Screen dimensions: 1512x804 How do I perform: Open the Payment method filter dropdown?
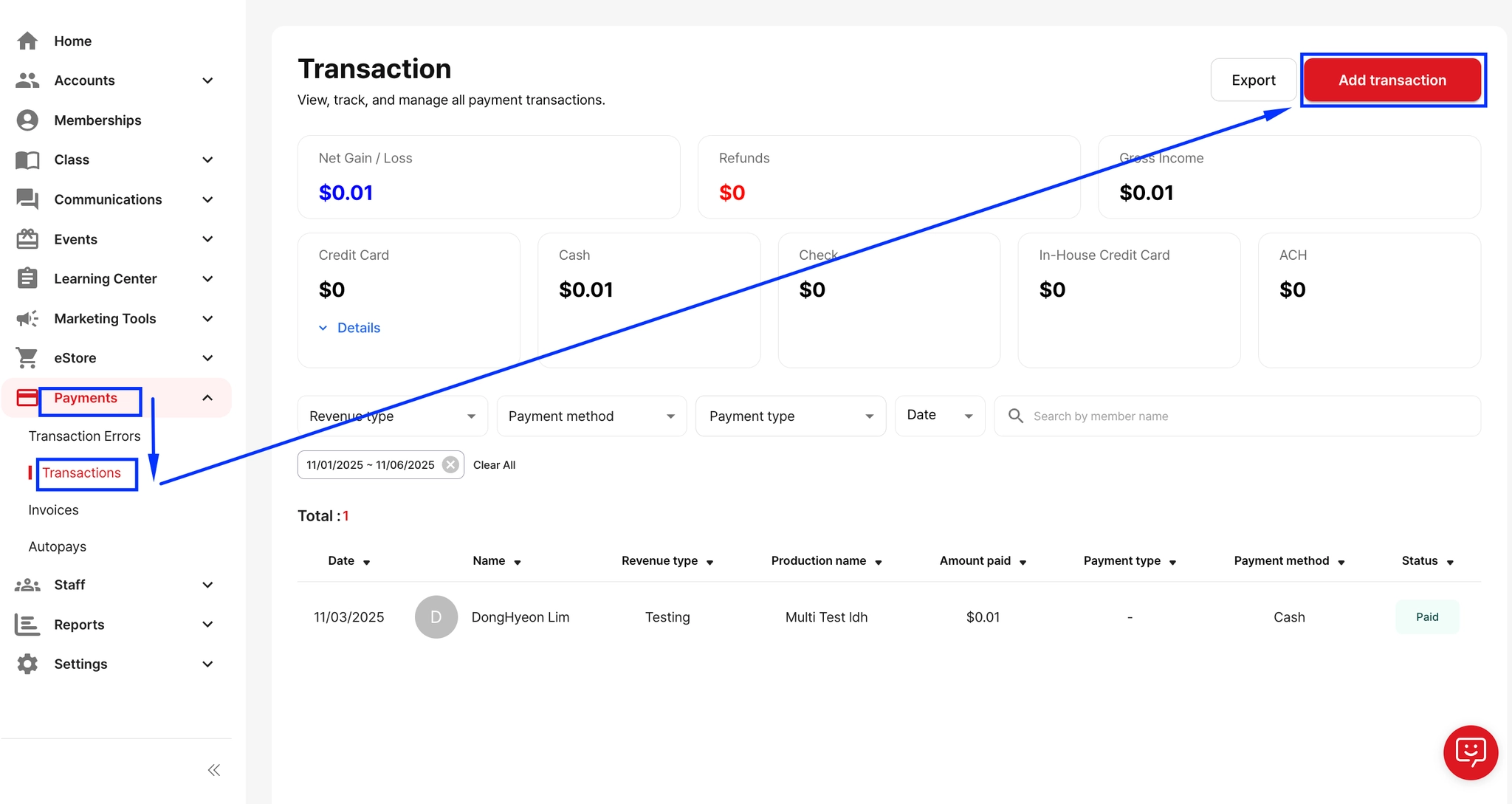591,416
